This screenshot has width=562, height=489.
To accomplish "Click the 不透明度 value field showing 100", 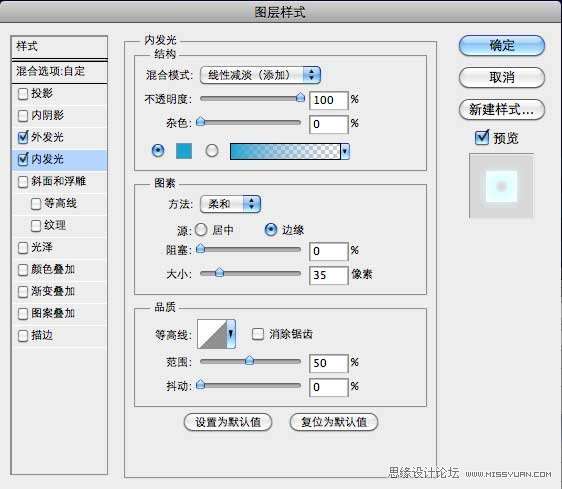I will 329,100.
